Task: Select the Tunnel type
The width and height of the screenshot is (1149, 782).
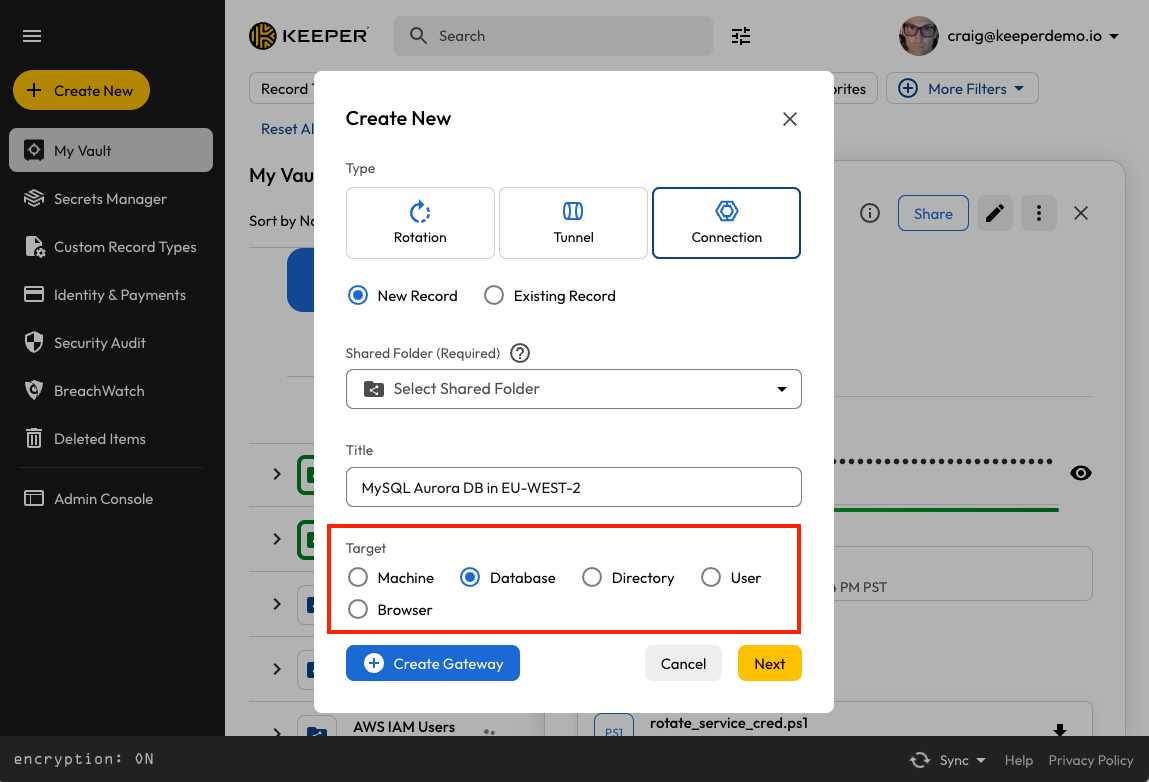Action: (x=573, y=223)
